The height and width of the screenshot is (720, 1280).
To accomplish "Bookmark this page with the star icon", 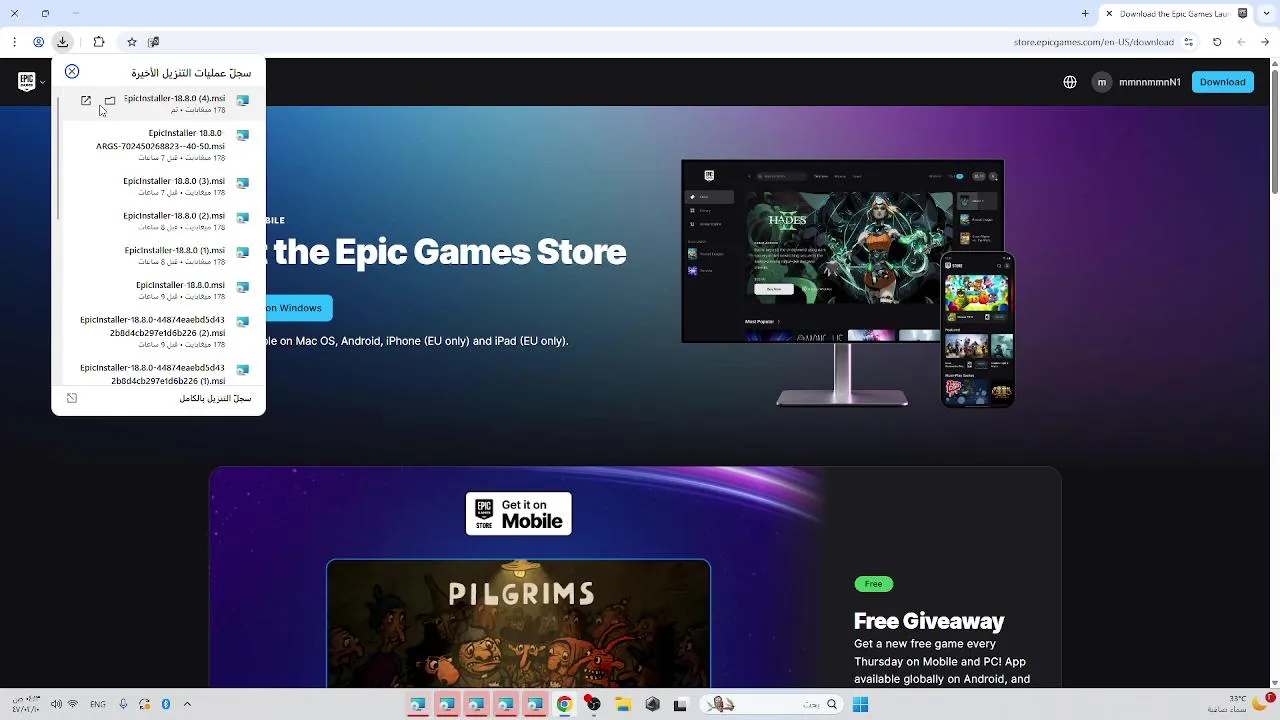I will point(131,42).
